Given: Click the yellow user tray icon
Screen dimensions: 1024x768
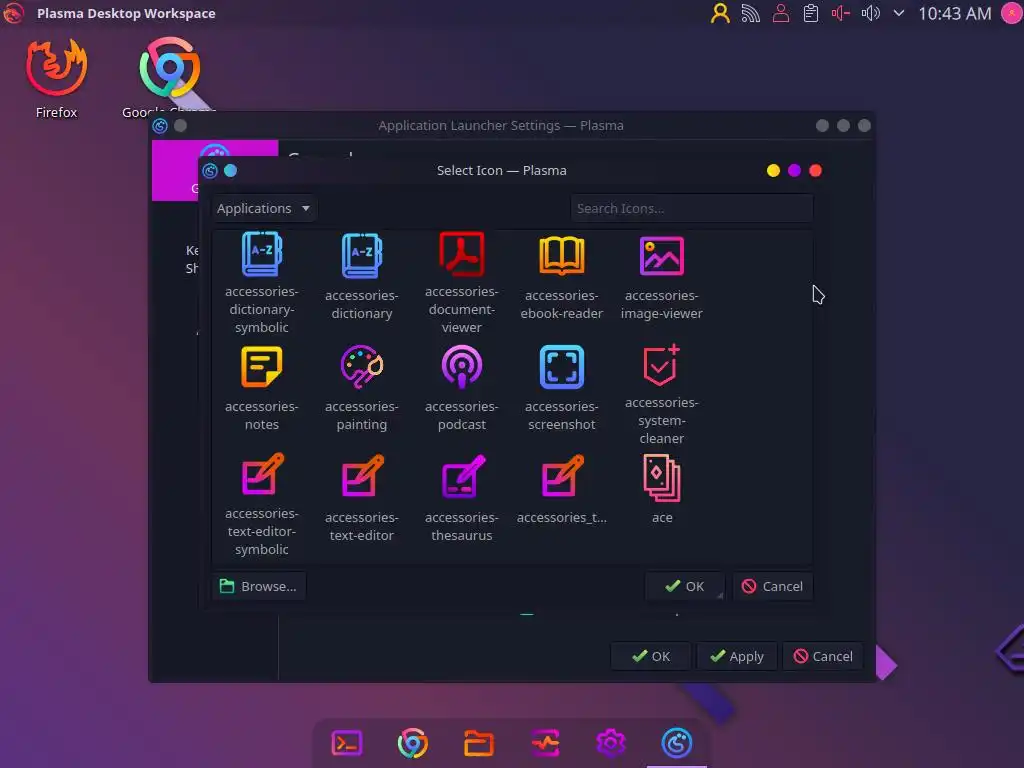Looking at the screenshot, I should click(720, 13).
